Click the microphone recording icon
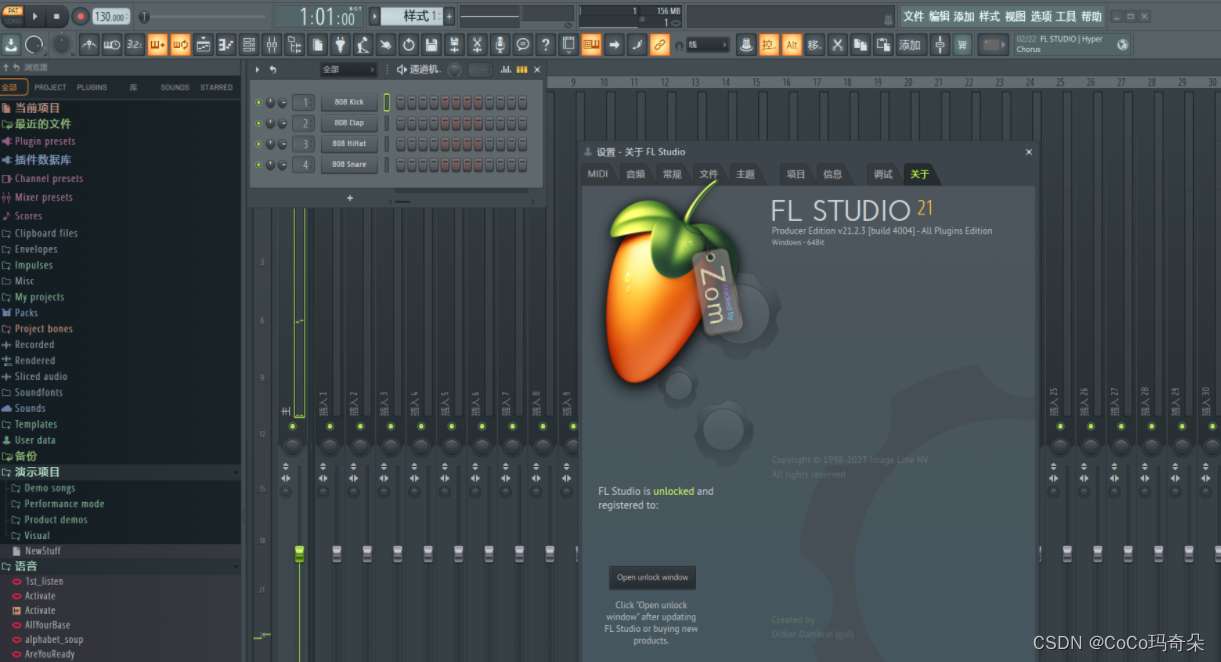Viewport: 1221px width, 662px height. tap(500, 45)
